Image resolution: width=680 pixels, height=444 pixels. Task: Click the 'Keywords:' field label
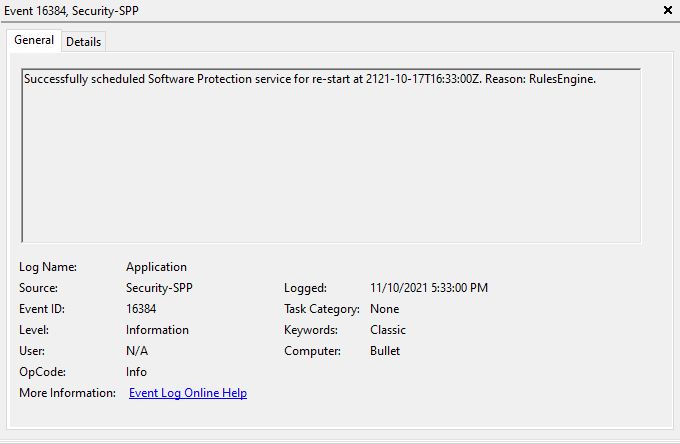click(x=311, y=330)
